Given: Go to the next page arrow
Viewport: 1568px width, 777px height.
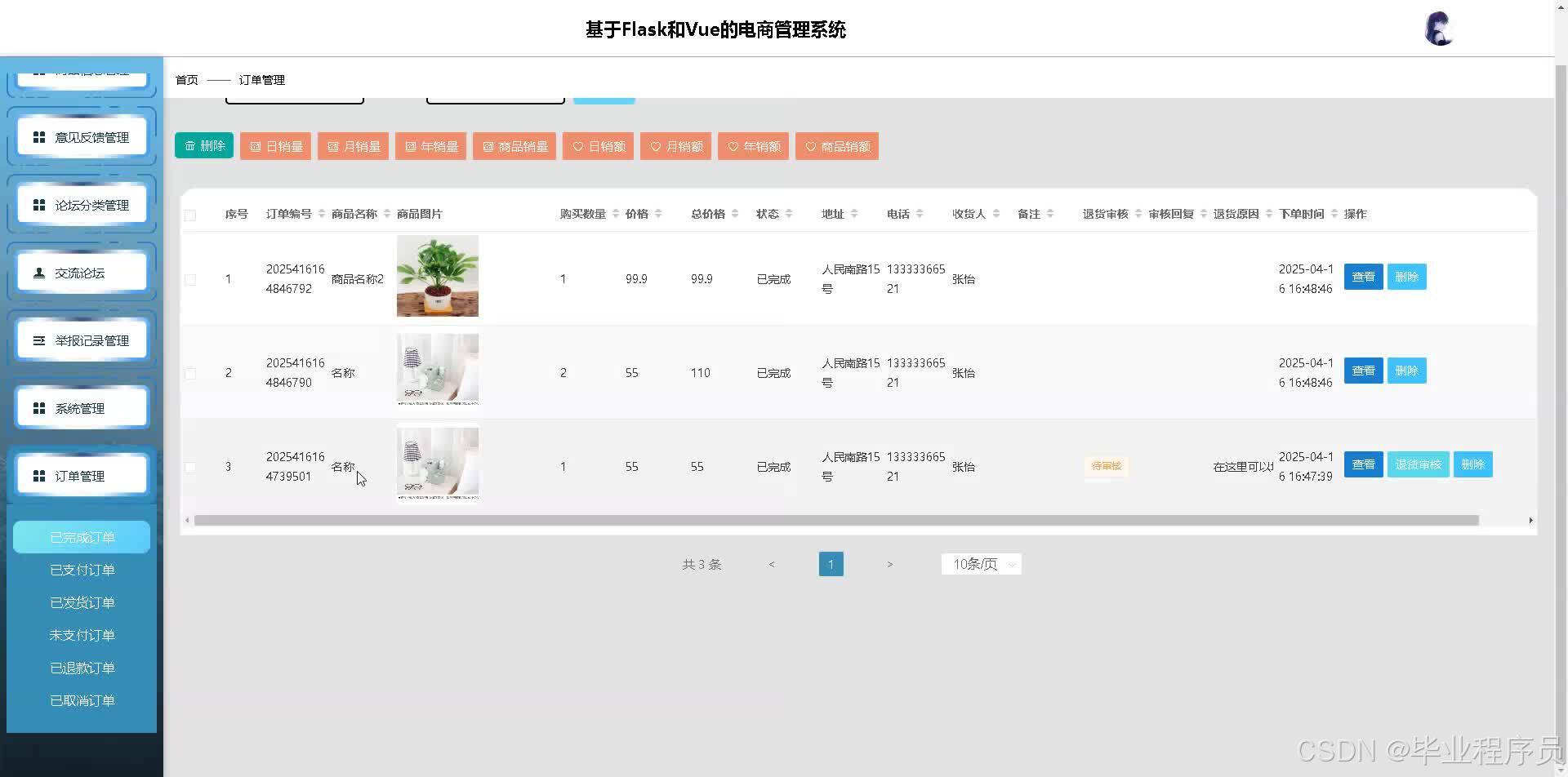Looking at the screenshot, I should pyautogui.click(x=890, y=564).
